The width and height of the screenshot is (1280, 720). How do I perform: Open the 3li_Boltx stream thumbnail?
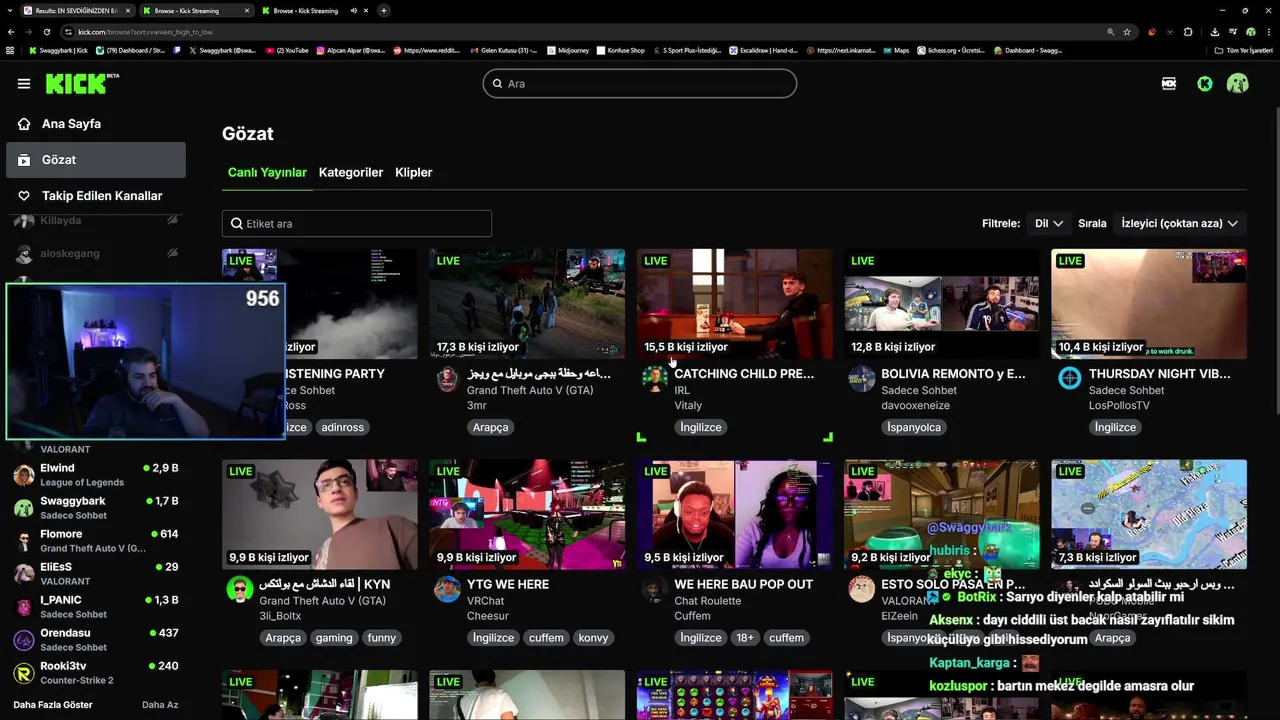(x=320, y=514)
